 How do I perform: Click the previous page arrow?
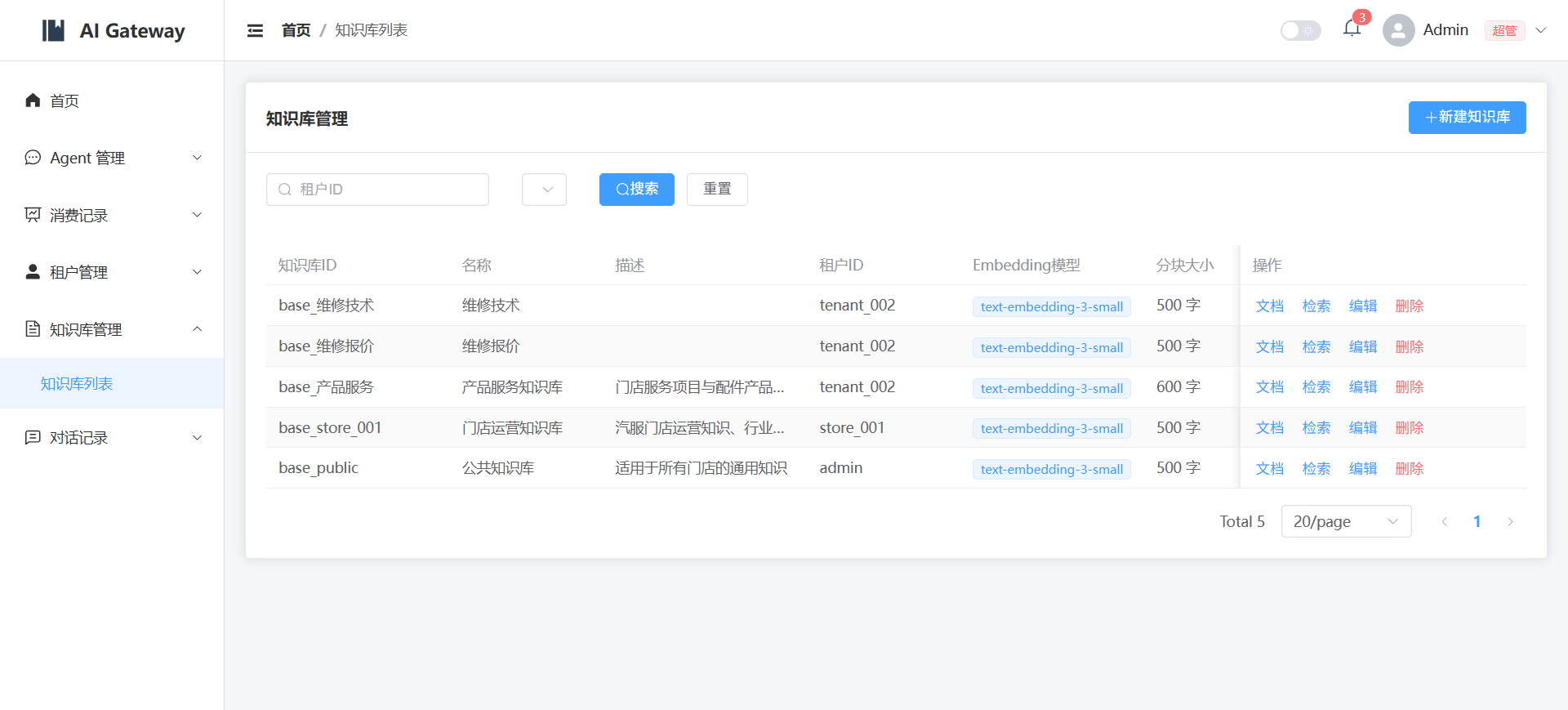(1444, 521)
